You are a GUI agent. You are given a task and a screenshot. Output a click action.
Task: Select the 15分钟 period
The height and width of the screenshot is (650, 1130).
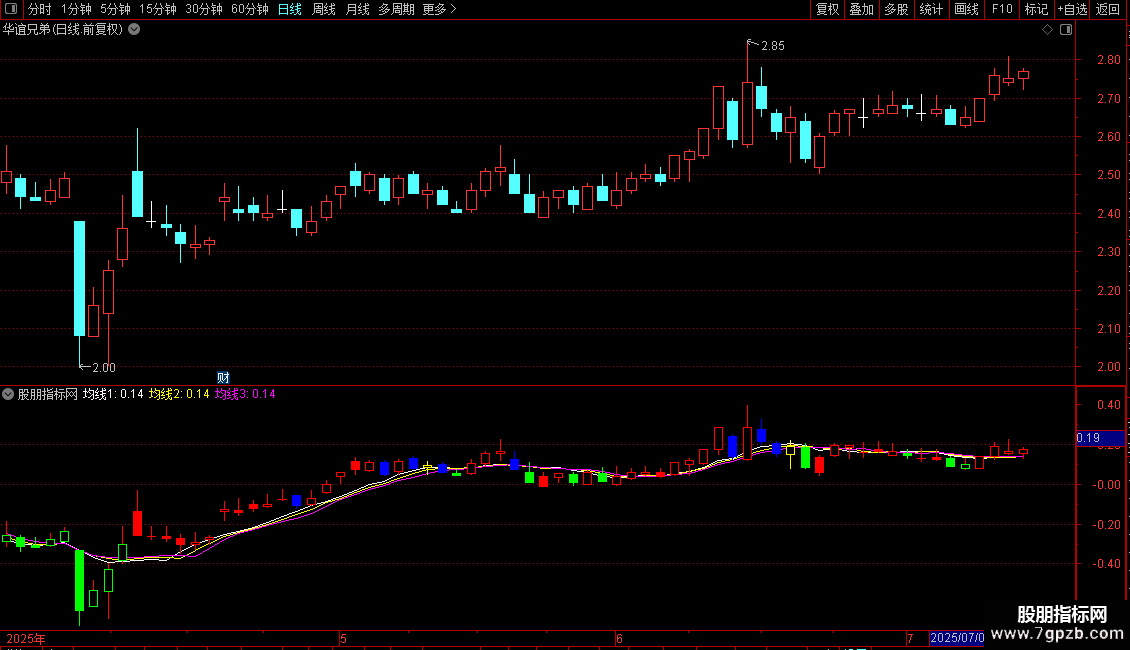point(157,9)
